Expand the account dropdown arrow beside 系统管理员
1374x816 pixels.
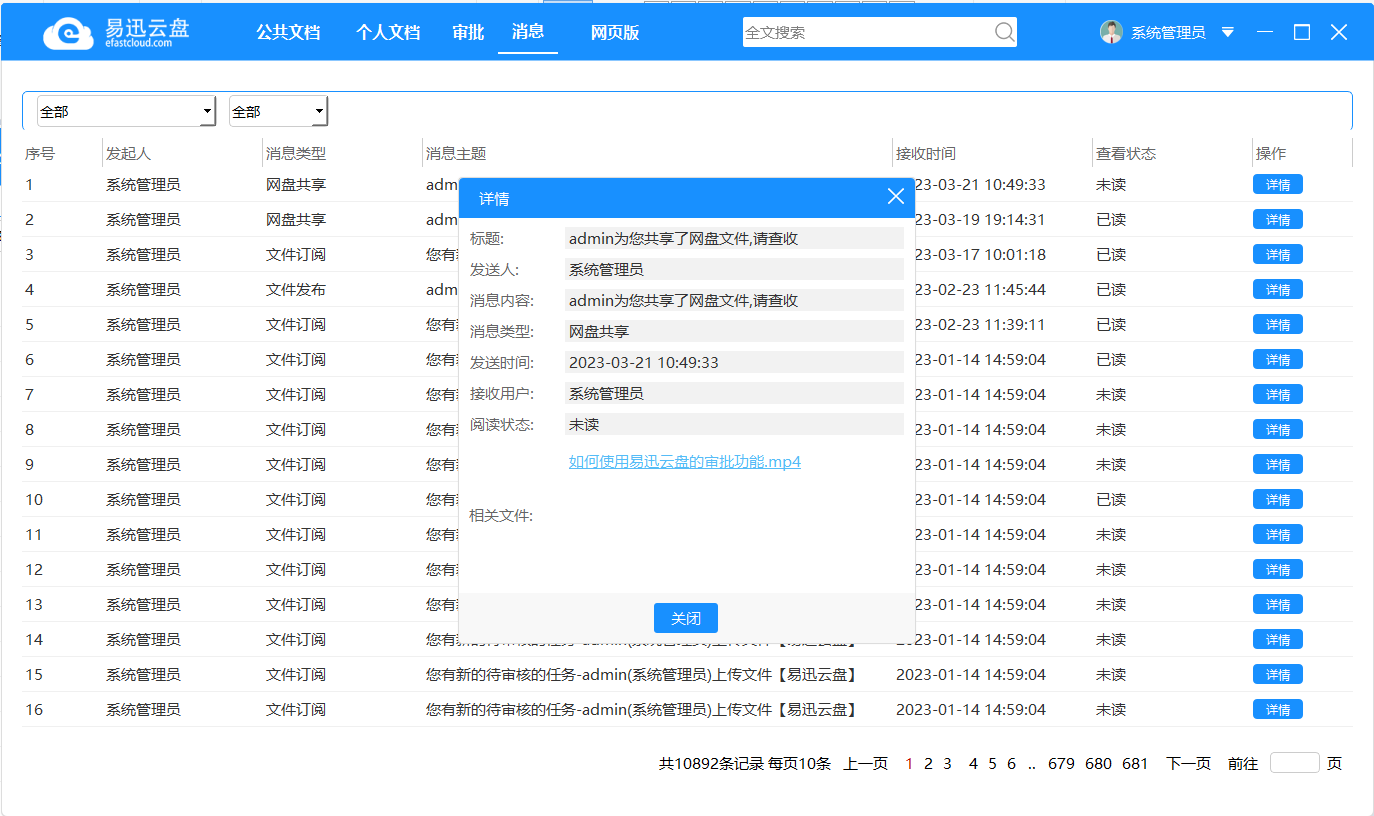[x=1227, y=31]
